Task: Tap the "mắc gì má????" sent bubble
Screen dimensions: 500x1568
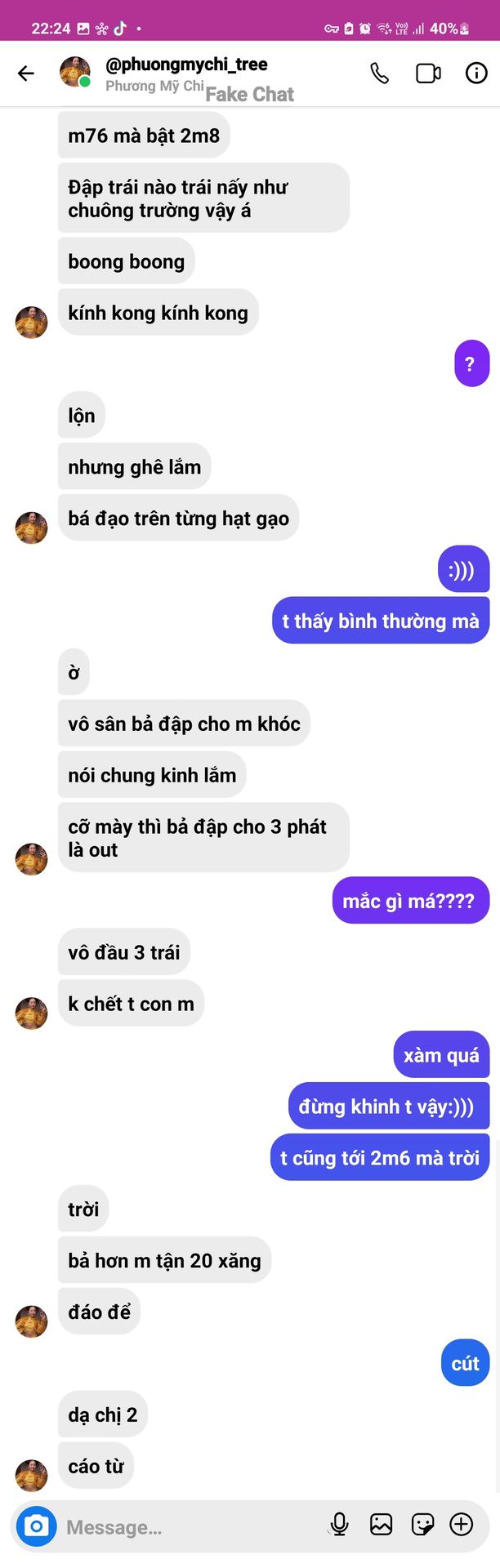Action: [410, 901]
